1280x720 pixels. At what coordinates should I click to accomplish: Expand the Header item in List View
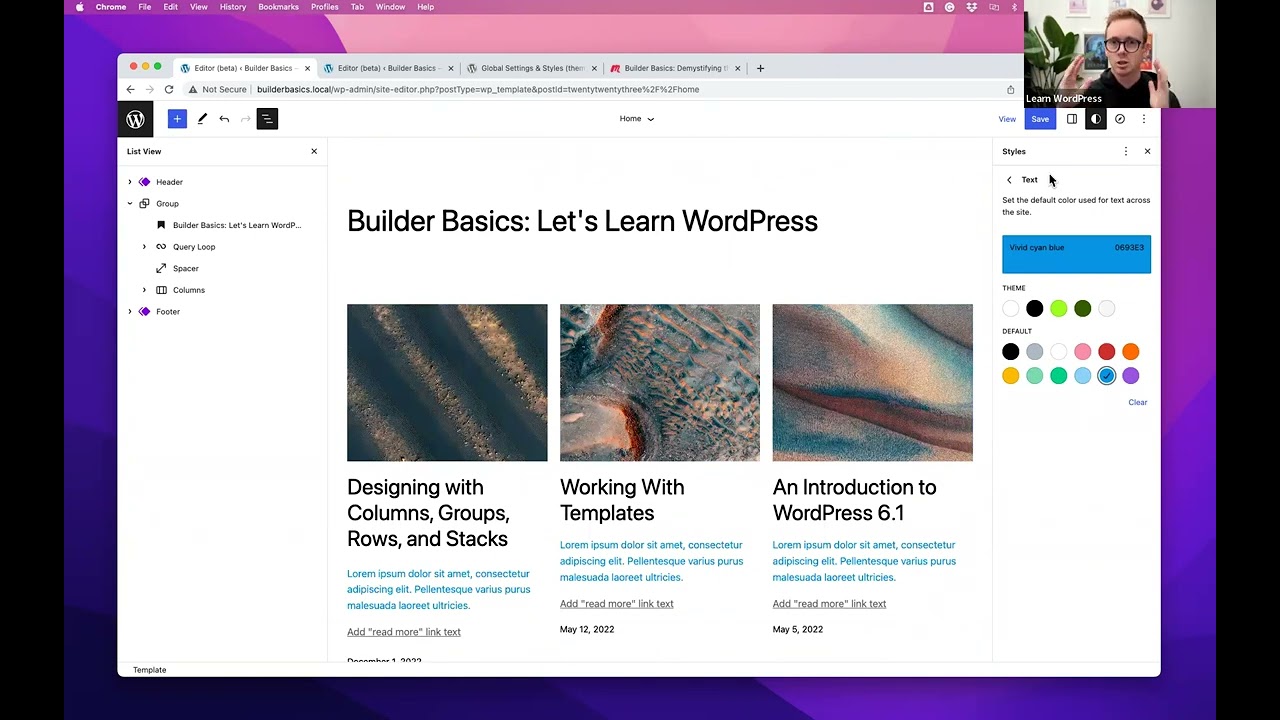coord(130,182)
